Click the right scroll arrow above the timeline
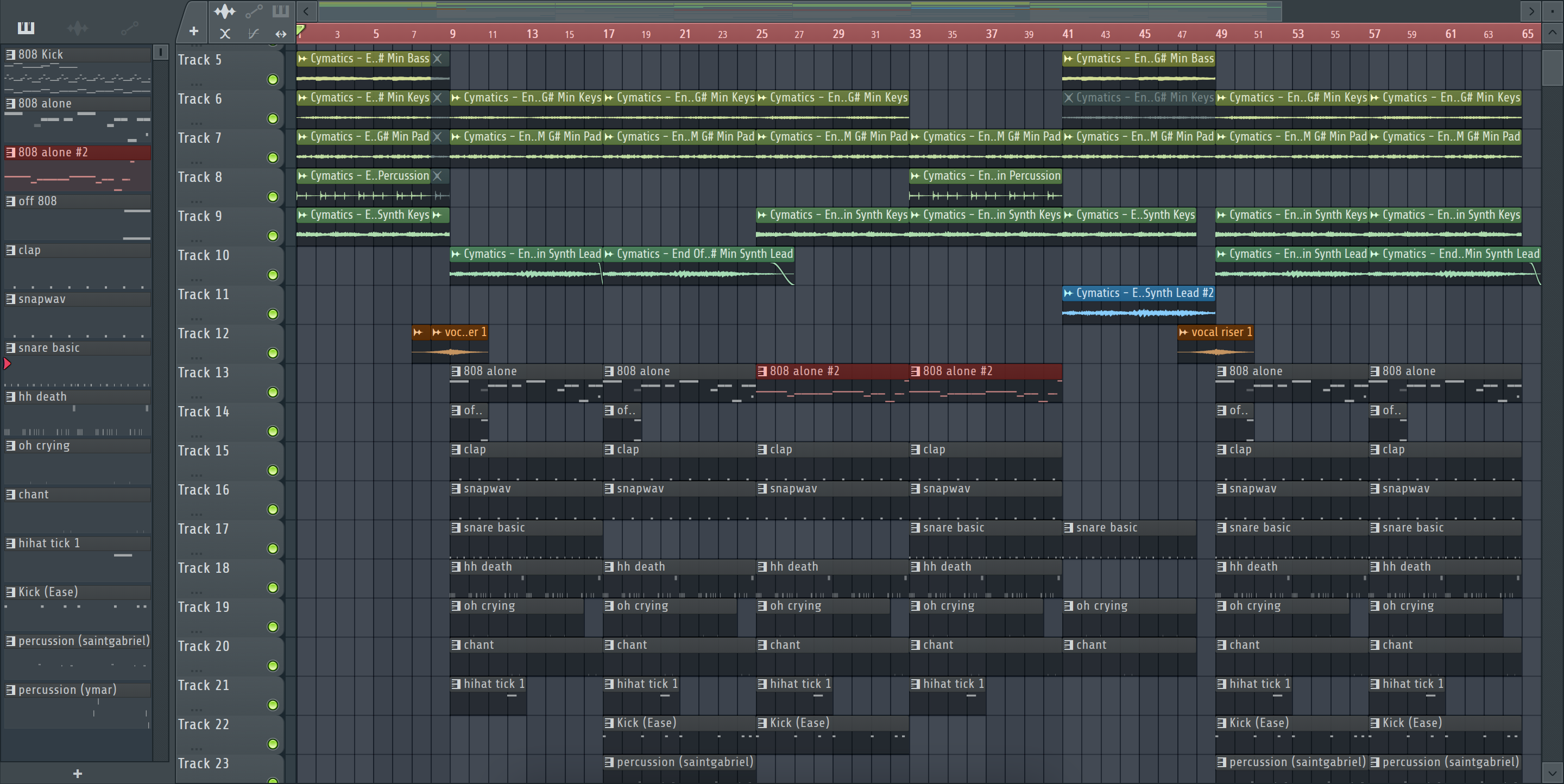Viewport: 1564px width, 784px height. pos(1531,11)
